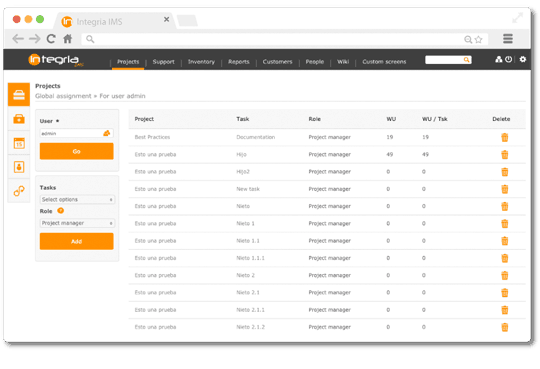
Task: Click the user picker icon in admin field
Action: click(107, 133)
